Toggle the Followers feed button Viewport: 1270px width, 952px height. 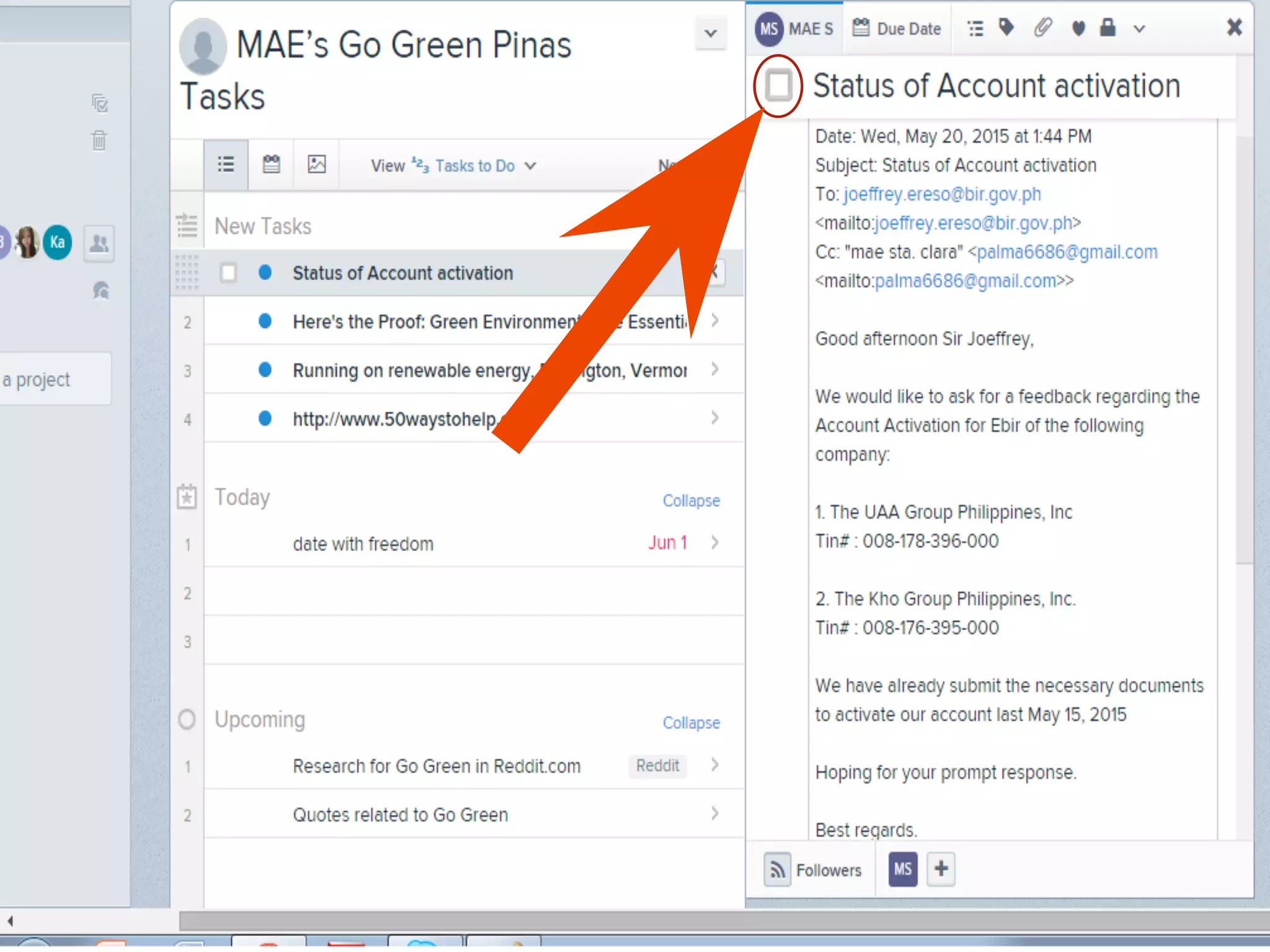(778, 870)
